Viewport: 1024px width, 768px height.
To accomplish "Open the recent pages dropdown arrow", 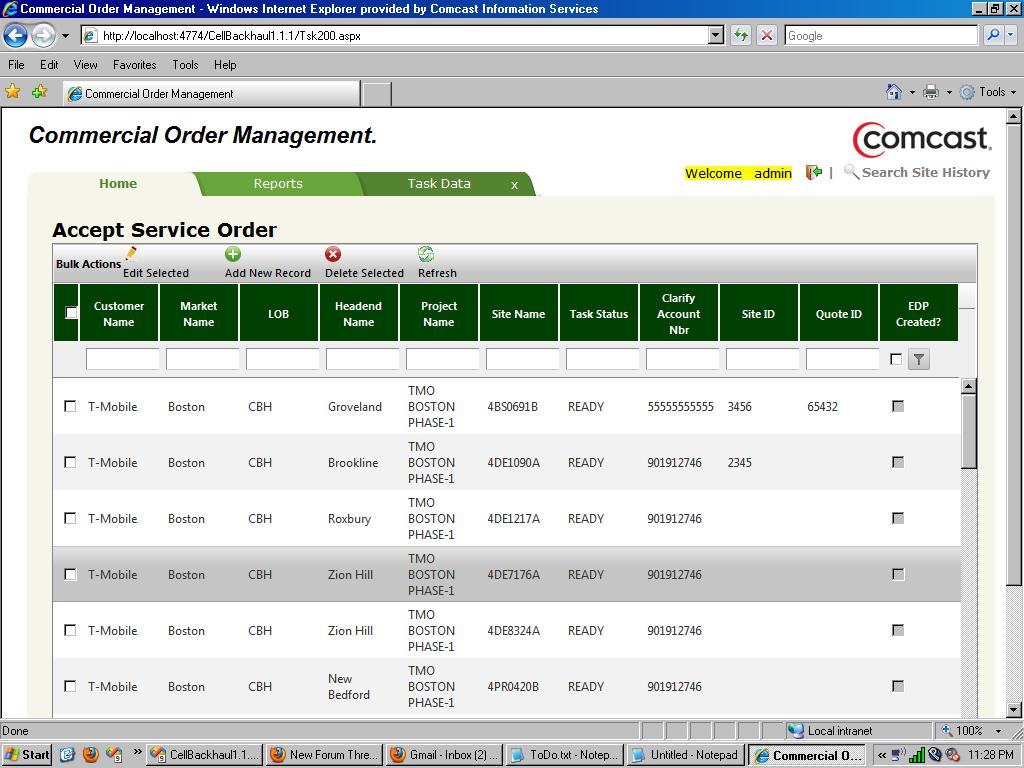I will tap(65, 36).
